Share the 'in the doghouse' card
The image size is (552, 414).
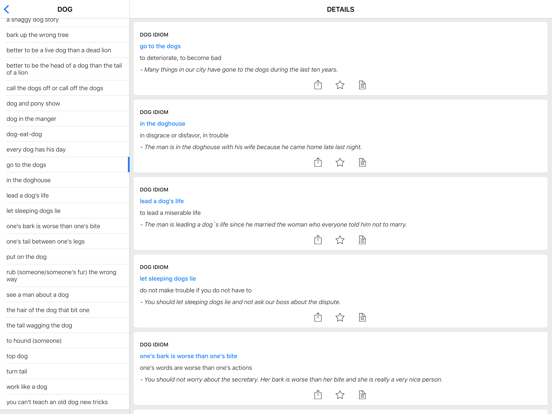318,162
